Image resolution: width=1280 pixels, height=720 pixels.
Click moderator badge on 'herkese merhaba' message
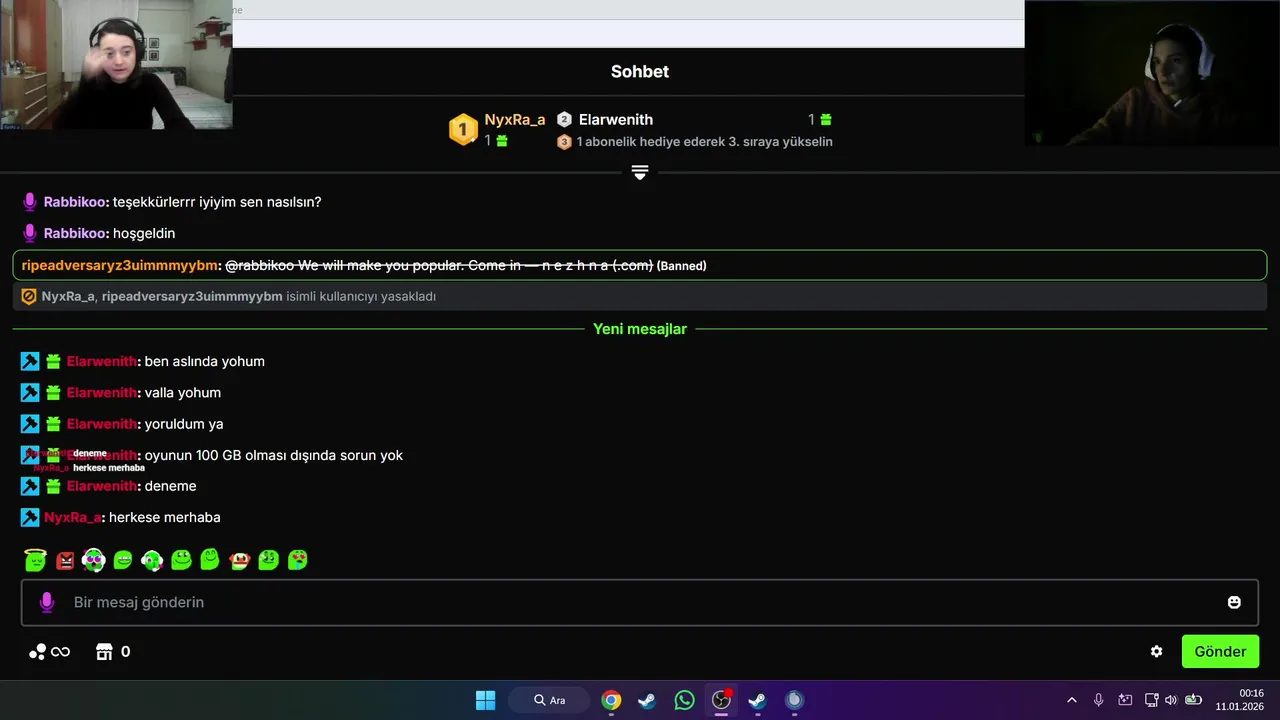click(30, 517)
